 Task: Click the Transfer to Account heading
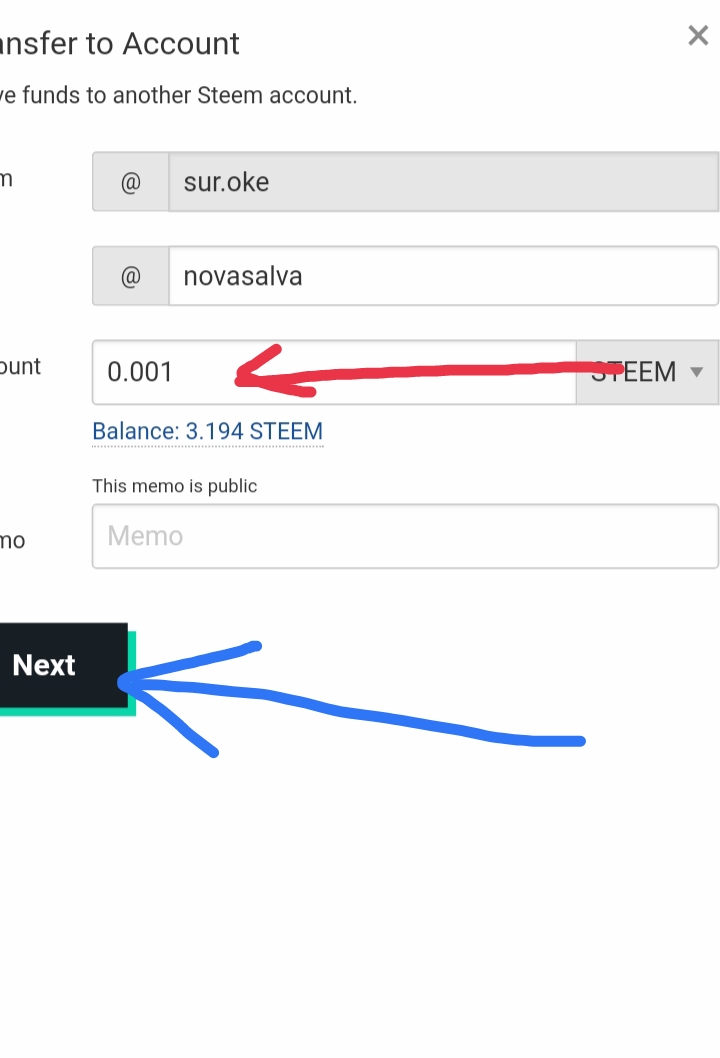(x=119, y=44)
